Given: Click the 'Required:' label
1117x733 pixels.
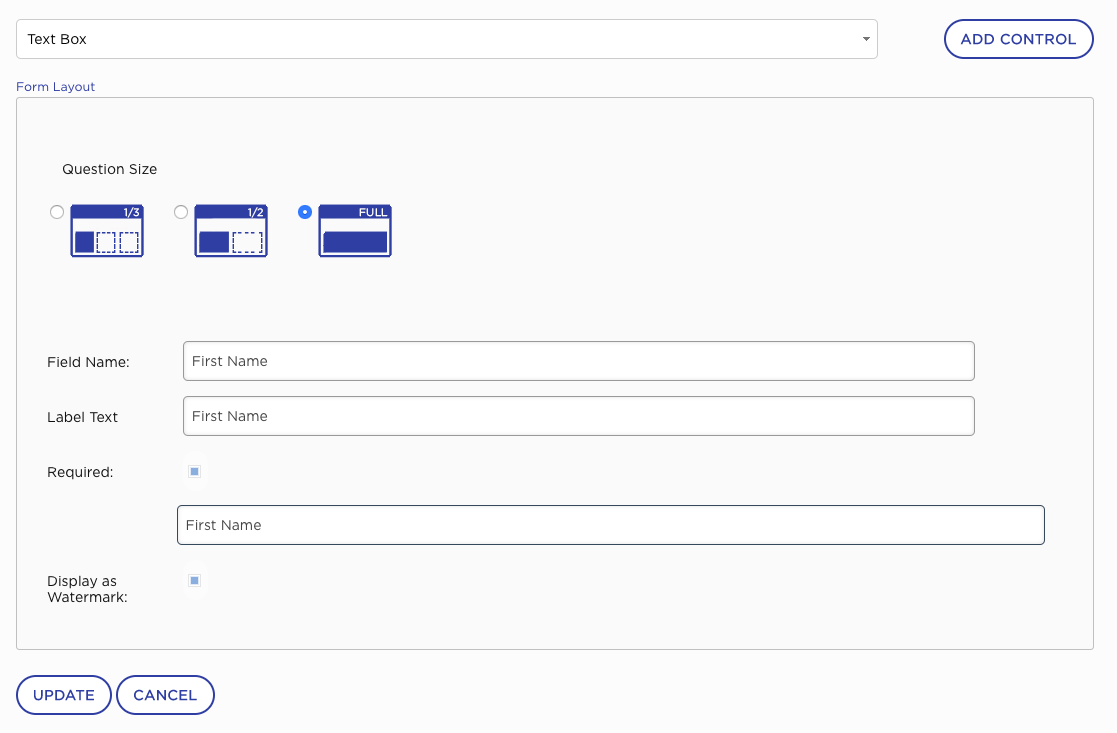Looking at the screenshot, I should (x=80, y=472).
